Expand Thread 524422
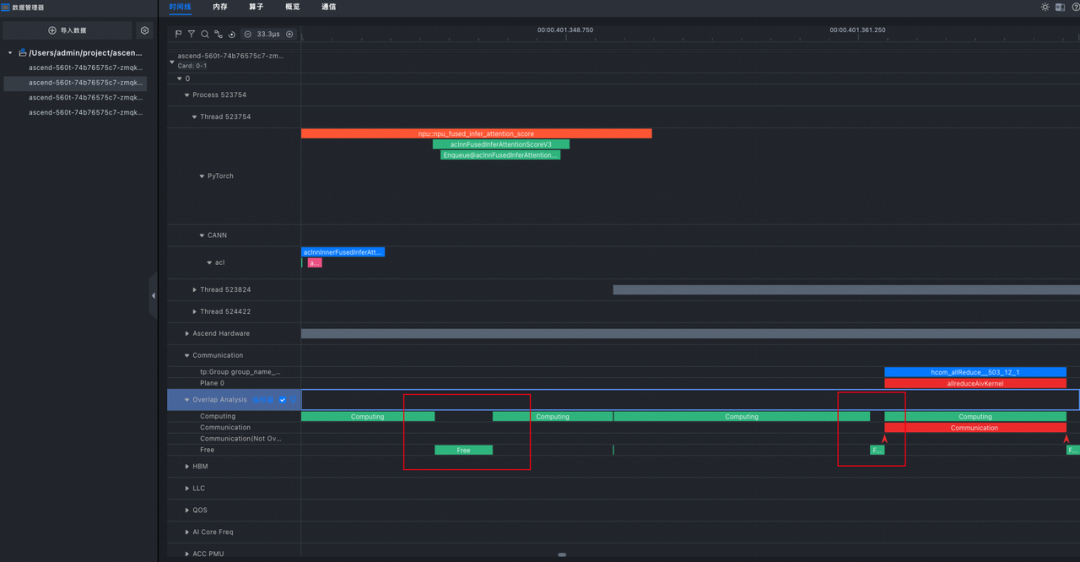The height and width of the screenshot is (562, 1080). [x=194, y=312]
